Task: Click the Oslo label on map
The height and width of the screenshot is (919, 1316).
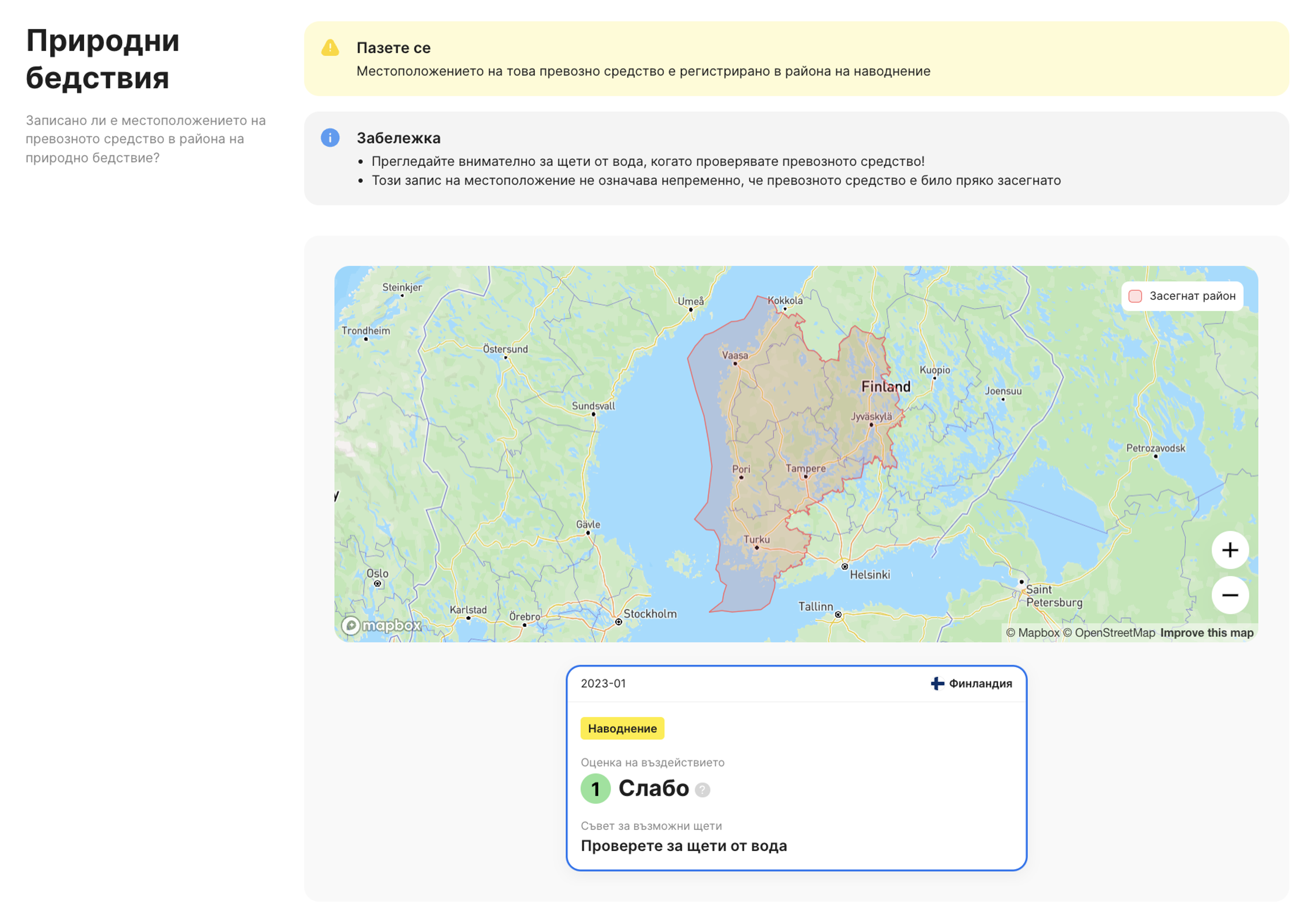Action: [x=377, y=573]
